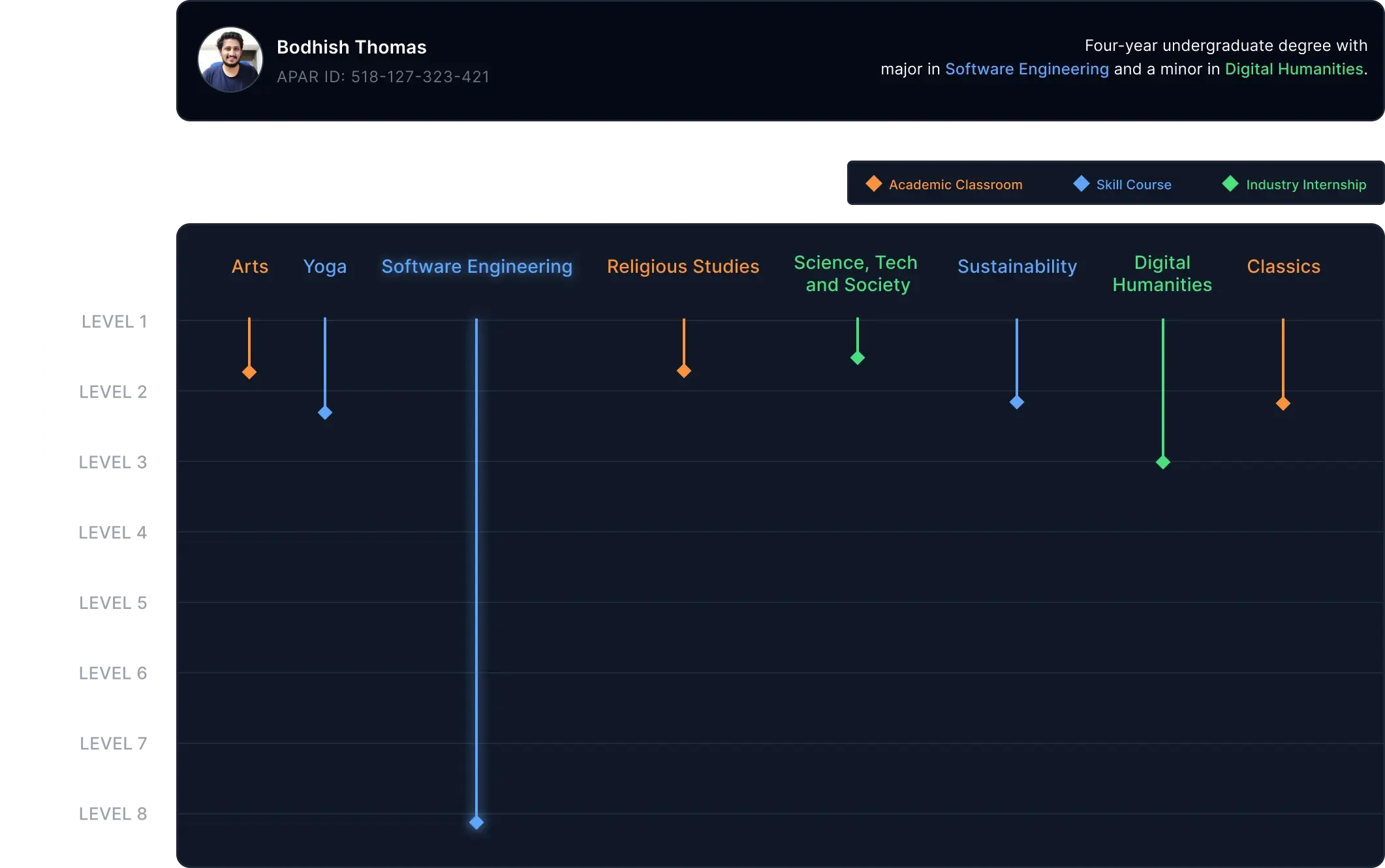Viewport: 1385px width, 868px height.
Task: Select the Classics column header
Action: (x=1283, y=266)
